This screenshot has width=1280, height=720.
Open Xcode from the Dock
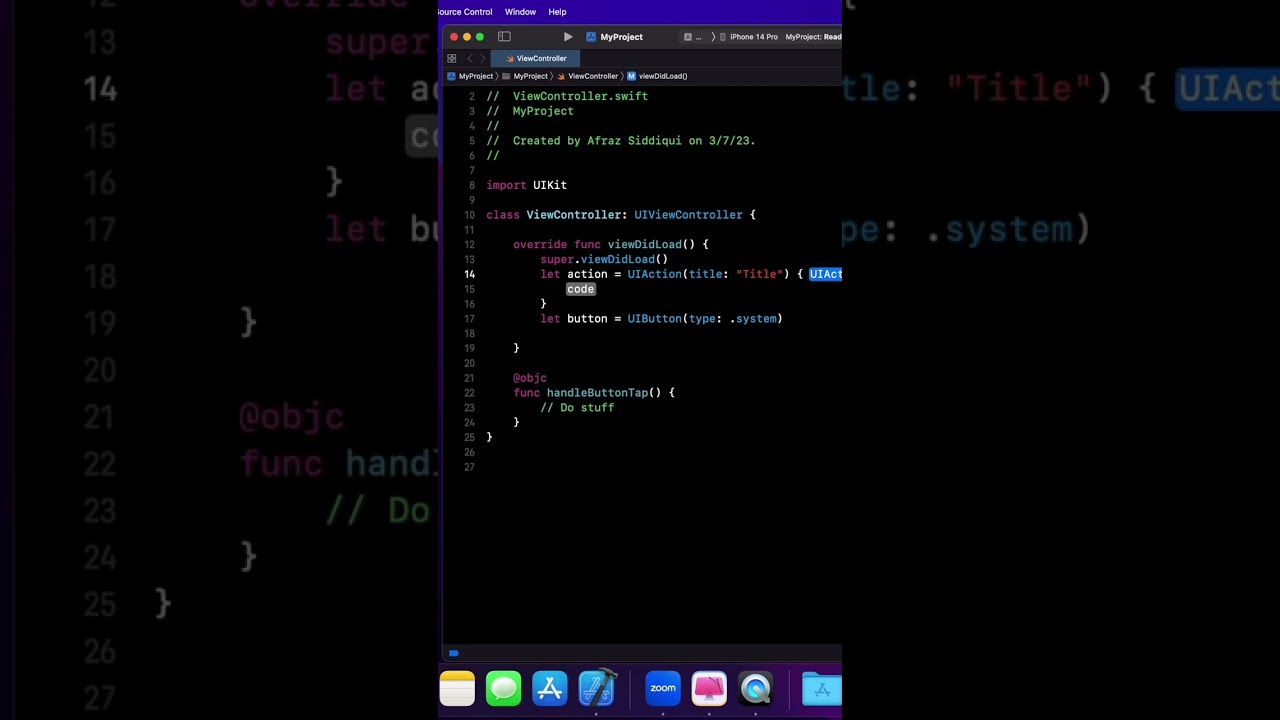(596, 688)
